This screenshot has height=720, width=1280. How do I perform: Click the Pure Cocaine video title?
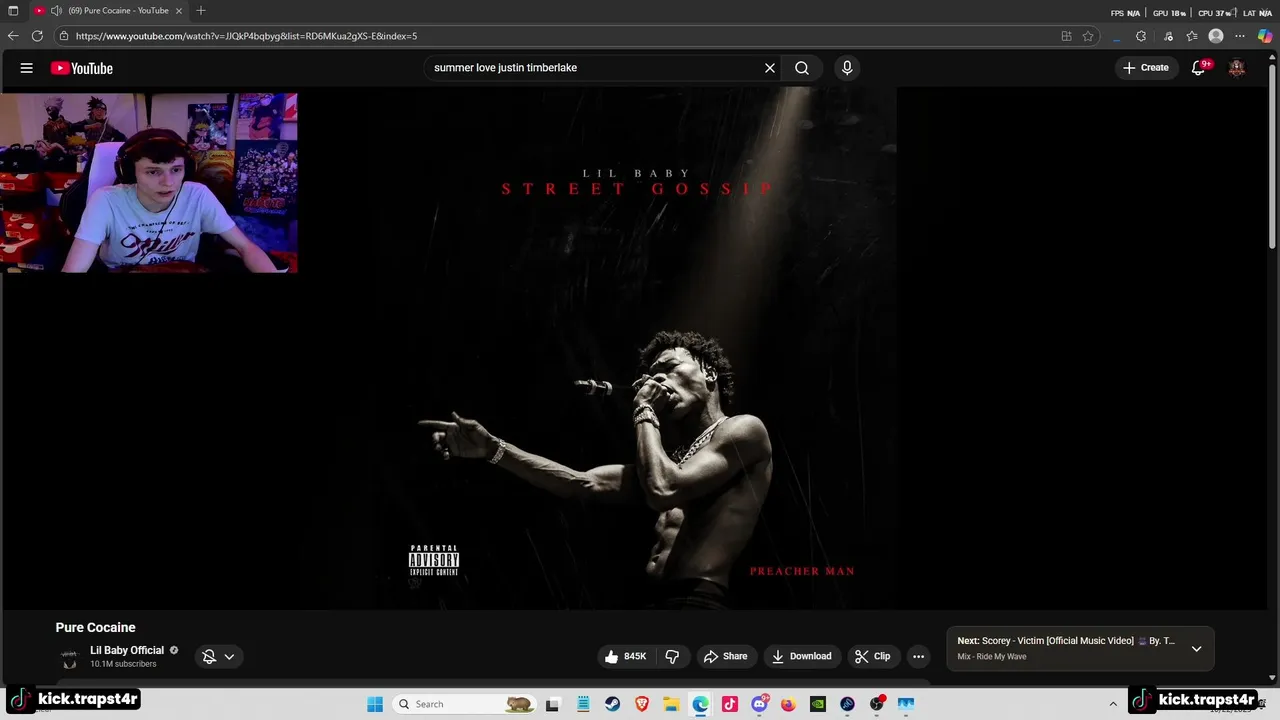(95, 627)
